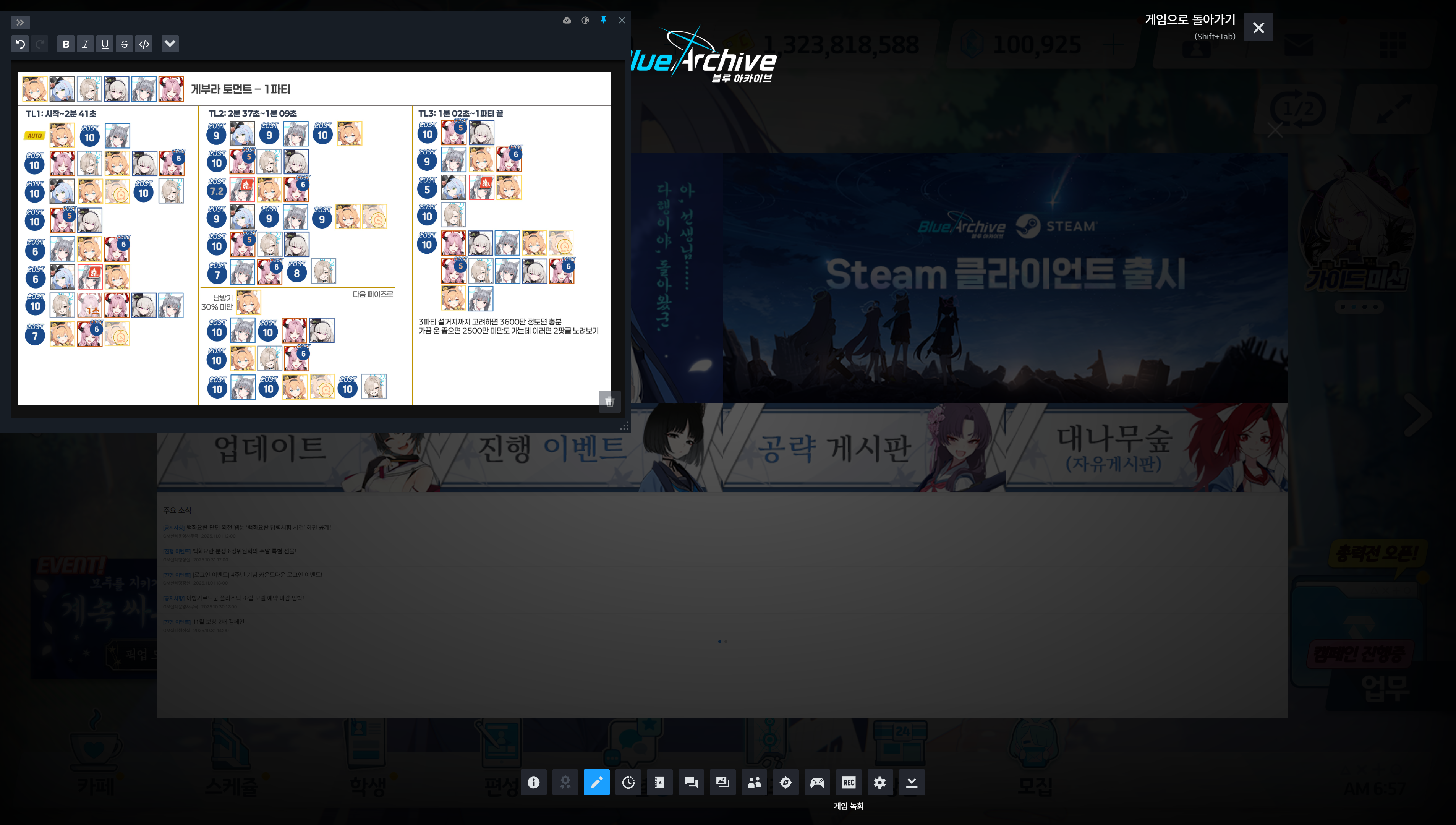Viewport: 1456px width, 825px height.
Task: Select the Notes pencil icon
Action: click(596, 783)
